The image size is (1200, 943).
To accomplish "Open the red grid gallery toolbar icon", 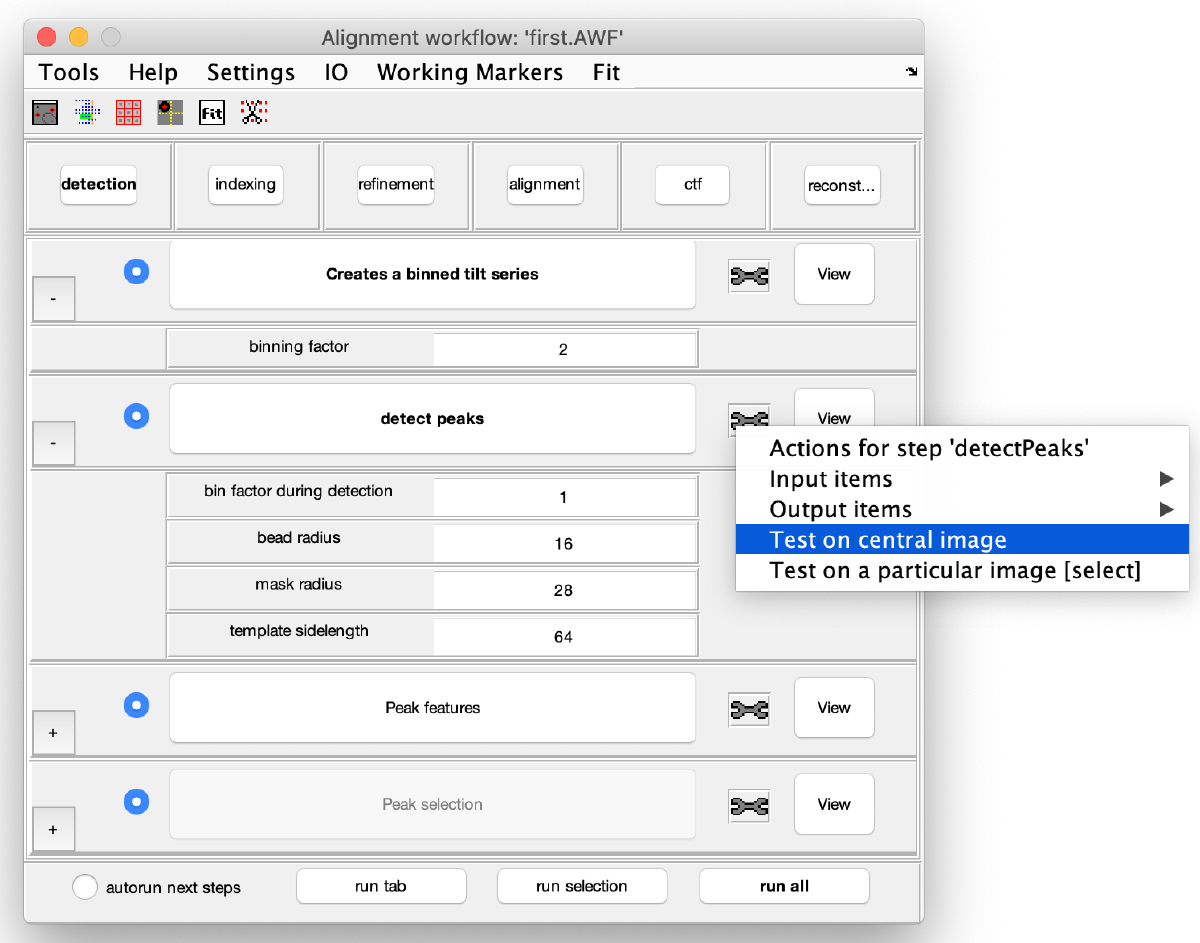I will point(128,112).
